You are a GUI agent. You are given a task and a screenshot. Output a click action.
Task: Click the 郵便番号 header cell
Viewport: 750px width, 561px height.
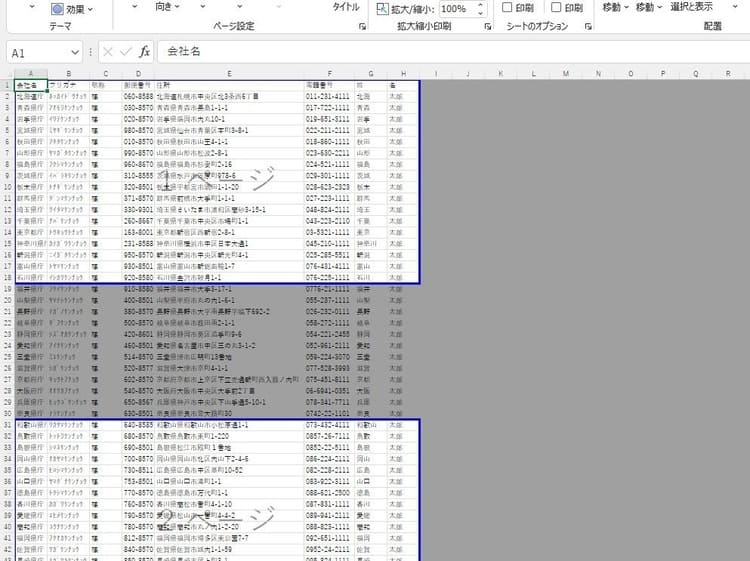point(138,85)
